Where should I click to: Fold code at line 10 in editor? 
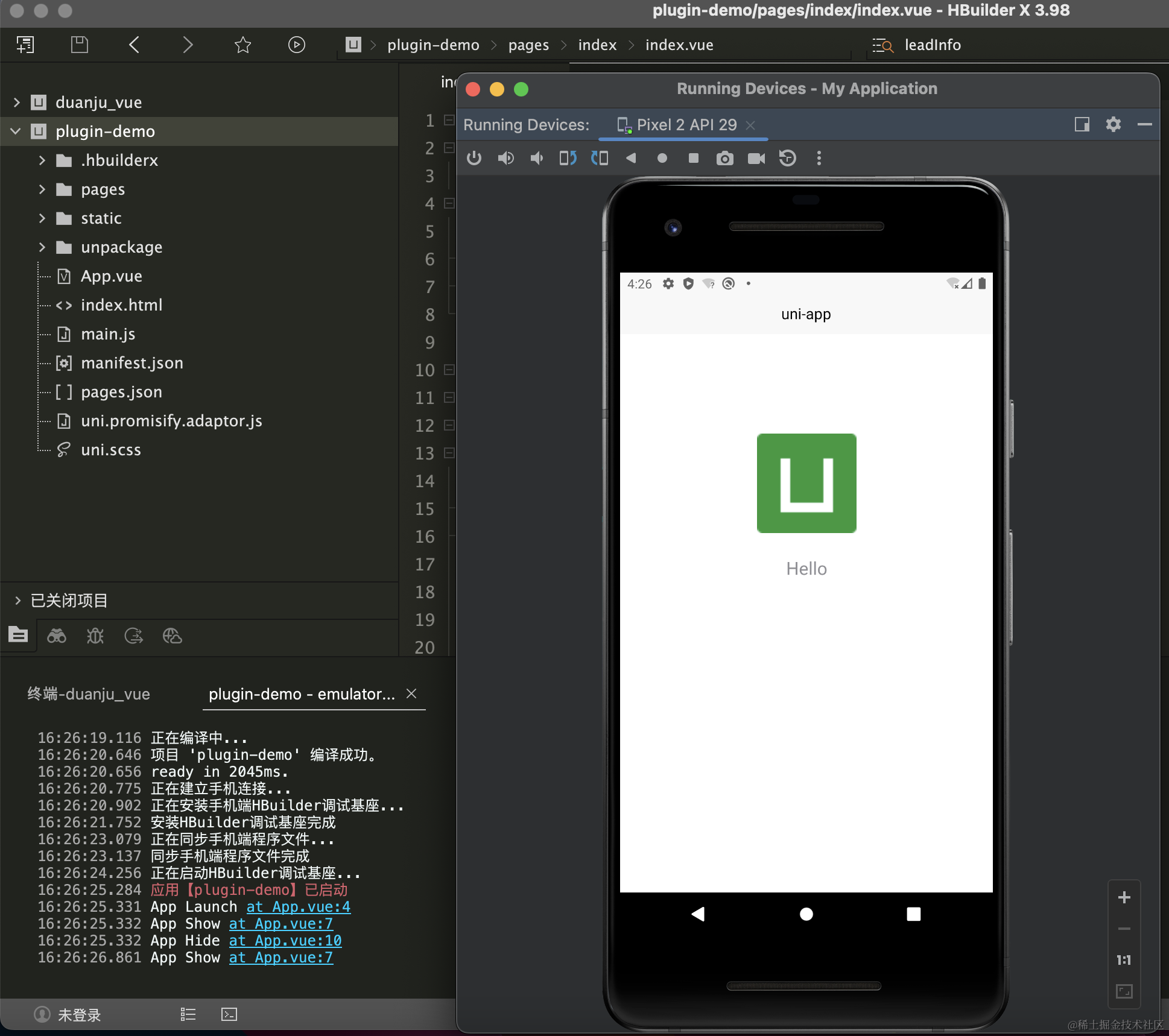(449, 370)
